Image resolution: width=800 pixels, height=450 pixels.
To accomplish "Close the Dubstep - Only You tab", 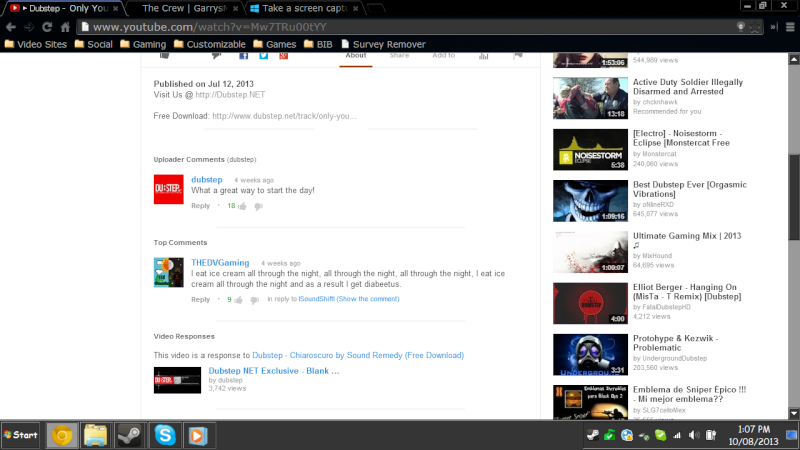I will pos(116,9).
